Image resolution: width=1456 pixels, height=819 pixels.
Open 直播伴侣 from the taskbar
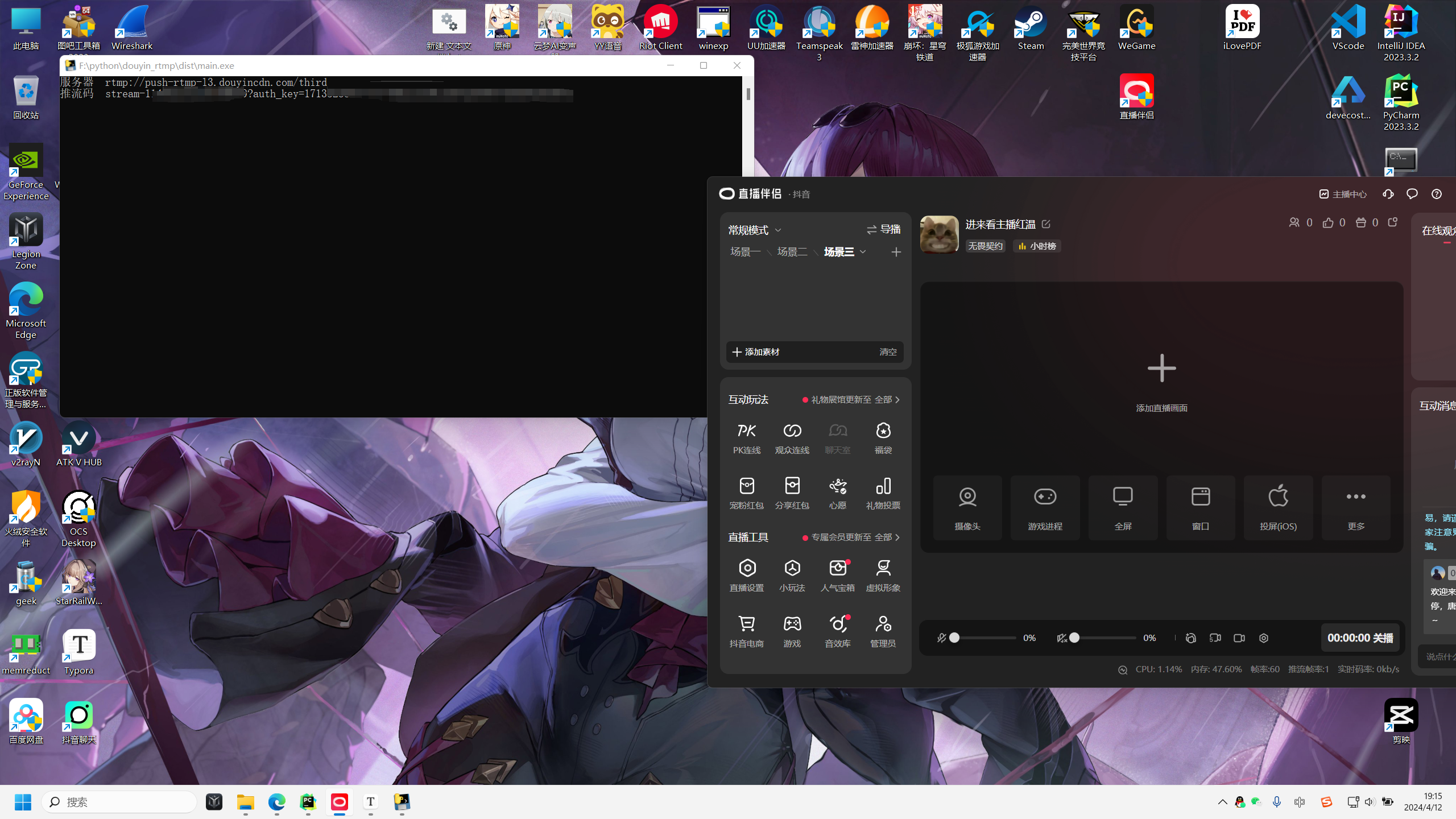tap(340, 802)
